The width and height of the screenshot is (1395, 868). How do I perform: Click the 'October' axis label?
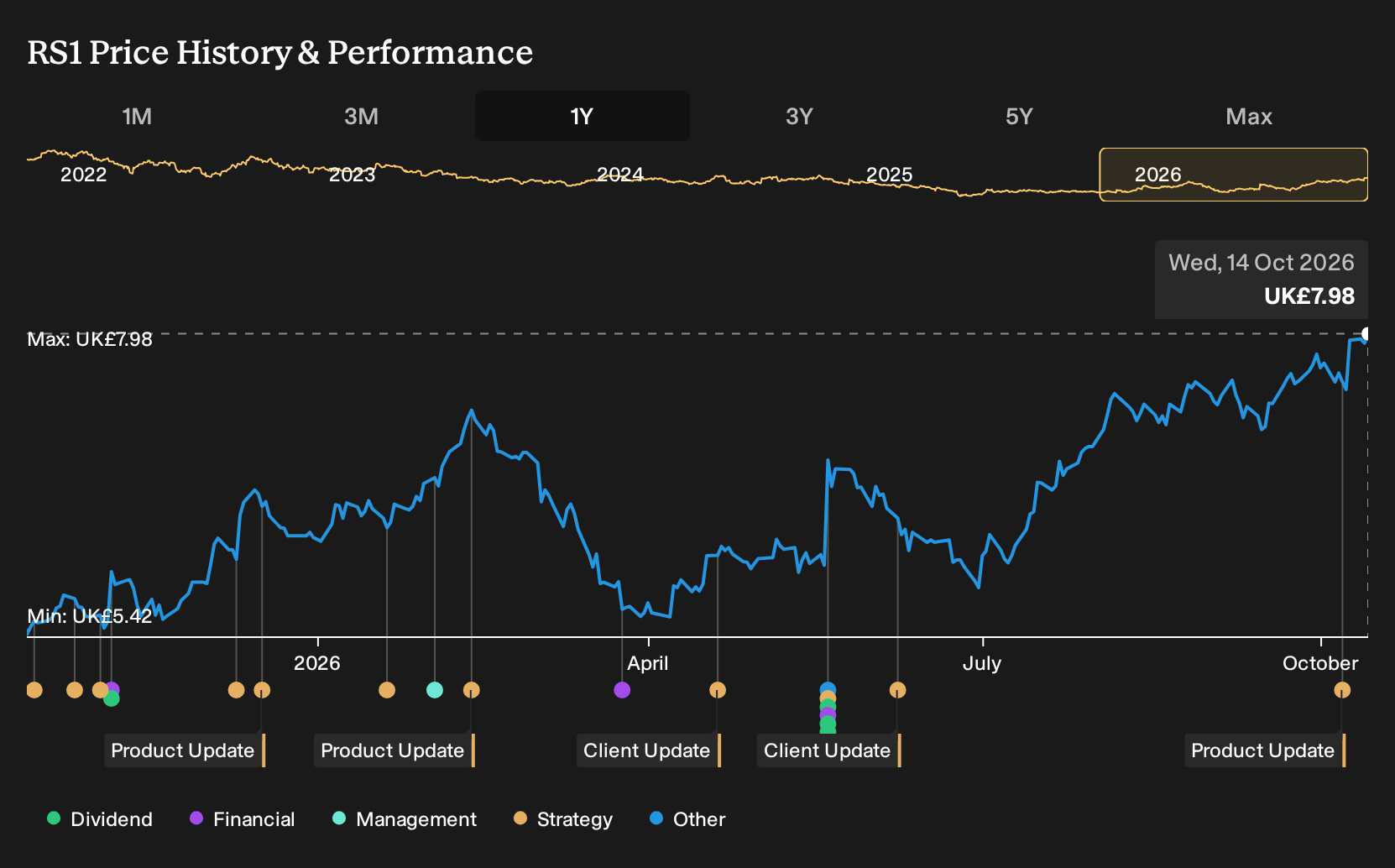(1320, 663)
